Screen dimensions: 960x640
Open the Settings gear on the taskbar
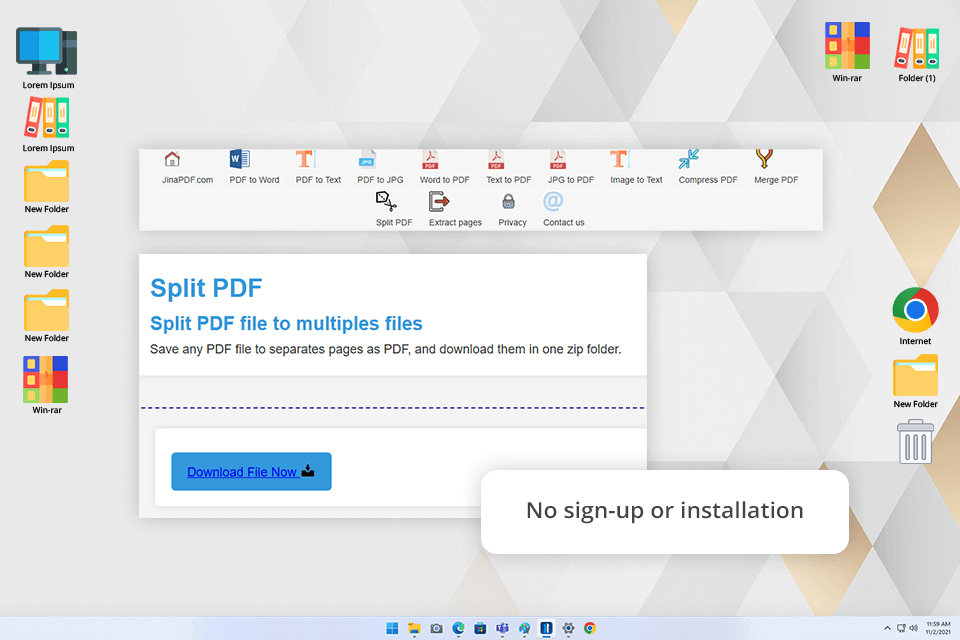568,628
